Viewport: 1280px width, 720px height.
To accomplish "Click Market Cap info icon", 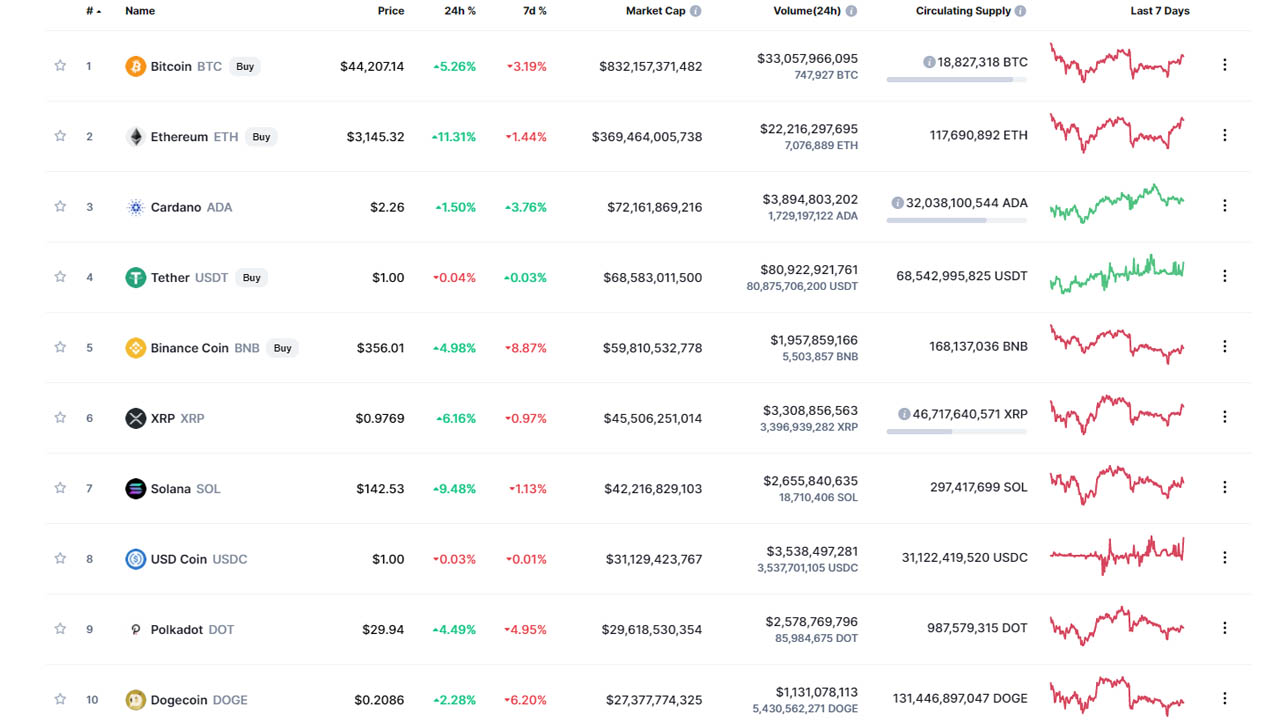I will [x=696, y=11].
